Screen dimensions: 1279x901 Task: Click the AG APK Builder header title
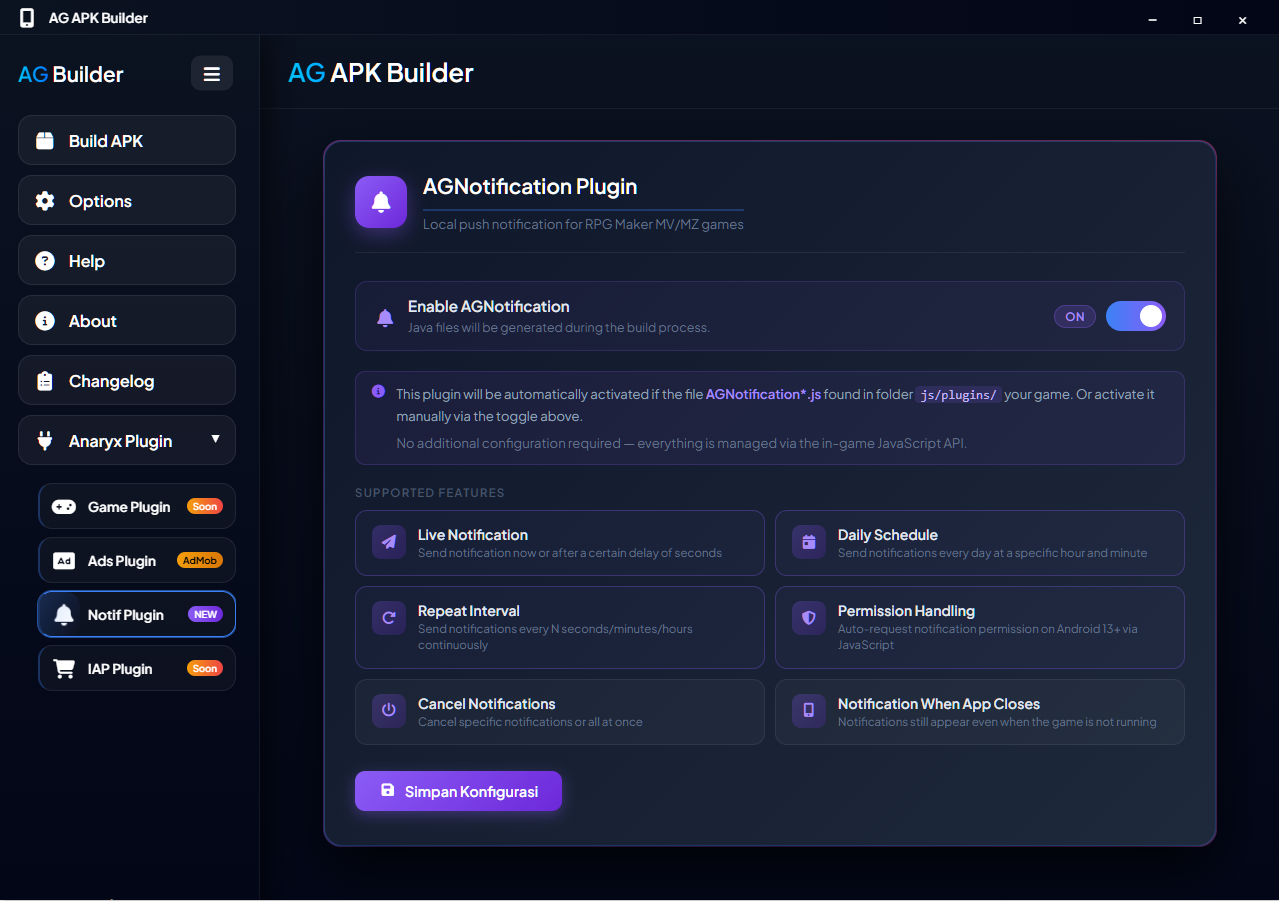(381, 72)
